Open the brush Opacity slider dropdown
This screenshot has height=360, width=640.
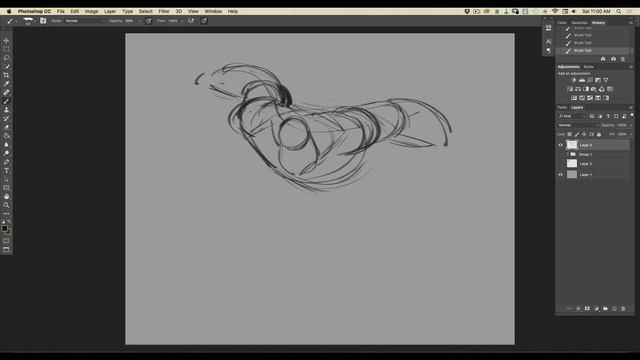[140, 20]
